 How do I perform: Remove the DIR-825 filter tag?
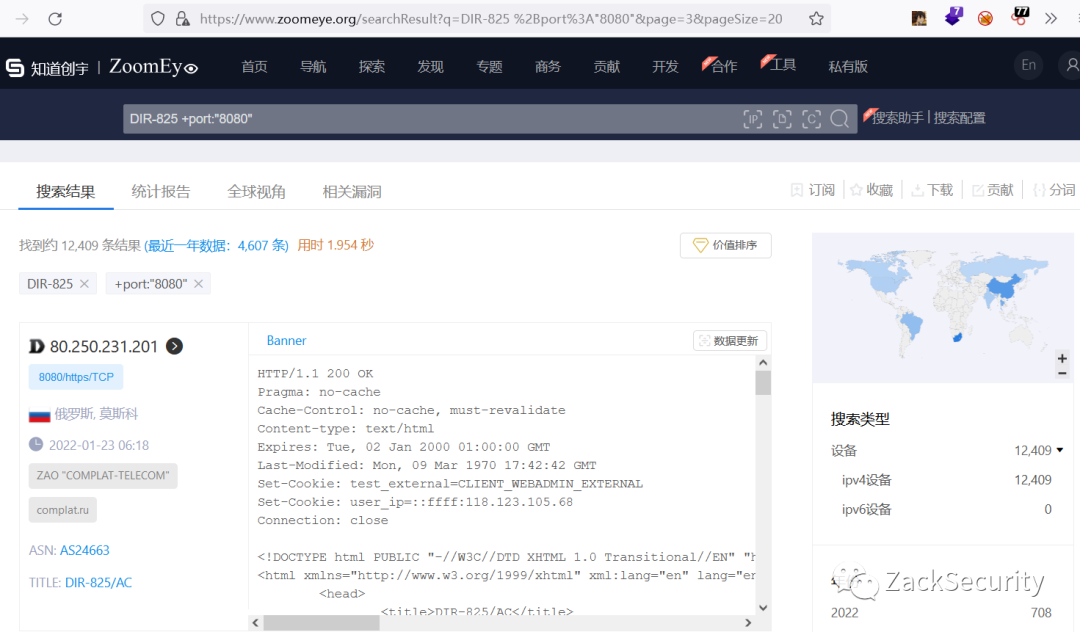84,284
